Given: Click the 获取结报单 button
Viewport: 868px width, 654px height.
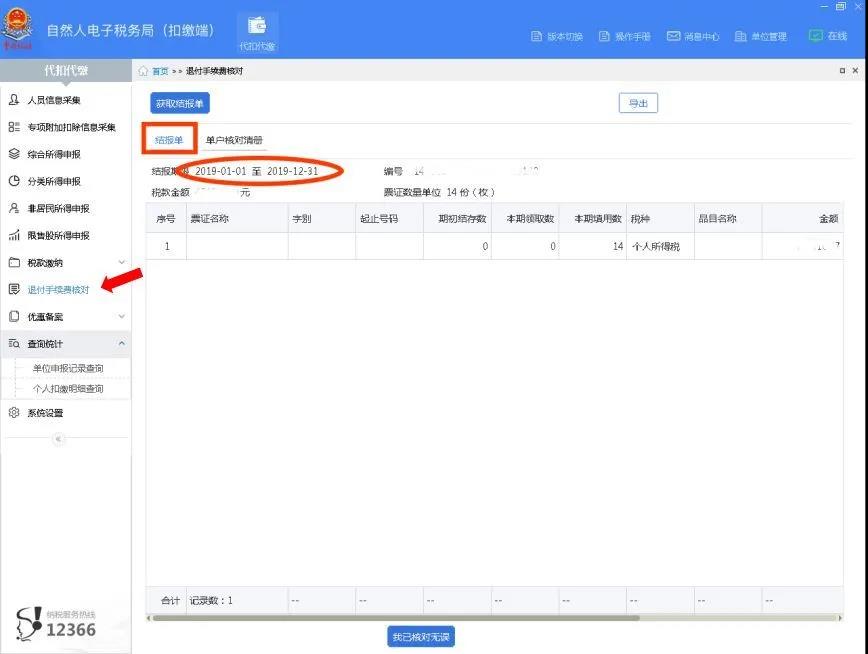Looking at the screenshot, I should click(180, 104).
